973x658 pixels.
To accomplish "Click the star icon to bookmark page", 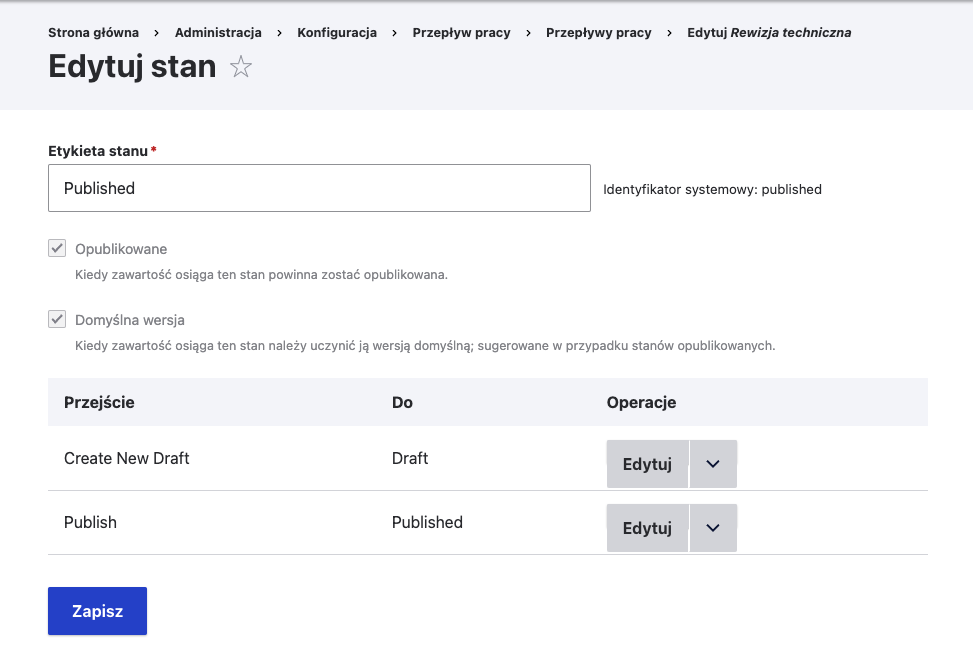I will point(241,68).
